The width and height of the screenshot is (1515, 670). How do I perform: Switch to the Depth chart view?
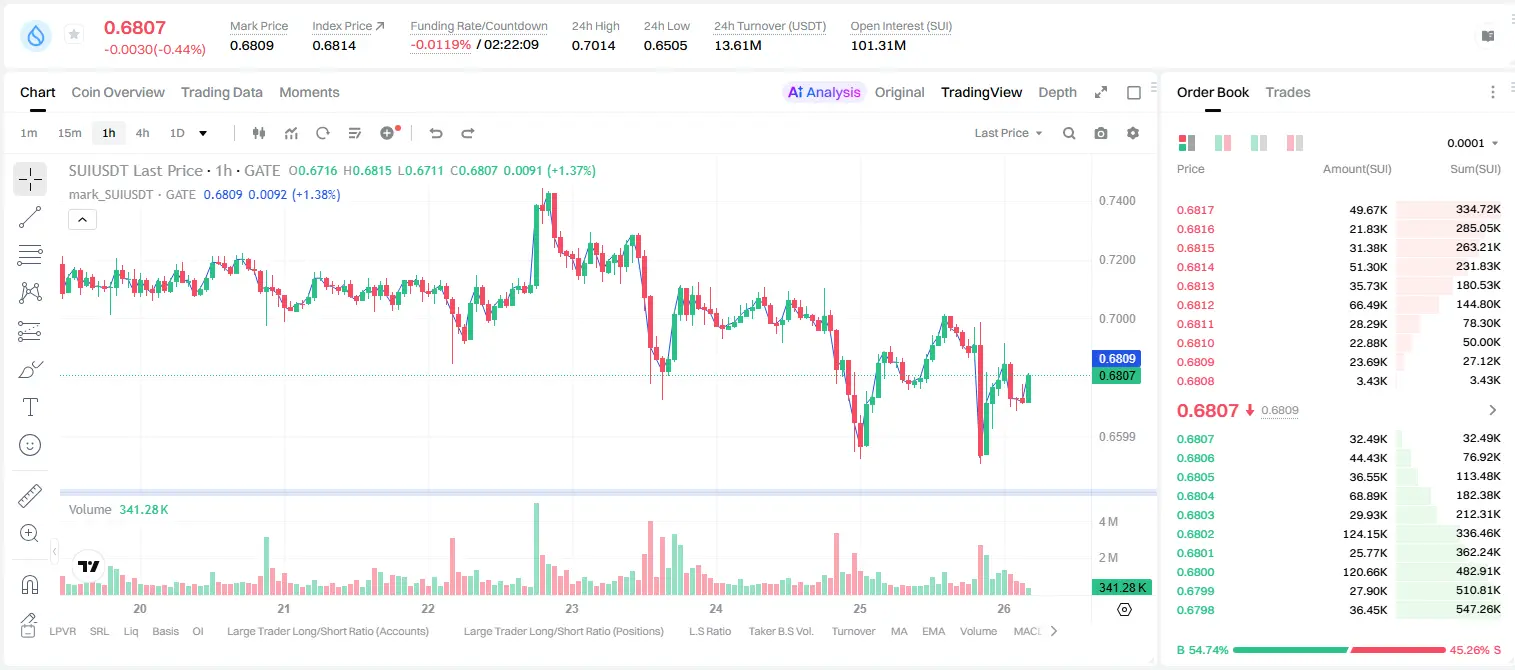click(x=1057, y=92)
